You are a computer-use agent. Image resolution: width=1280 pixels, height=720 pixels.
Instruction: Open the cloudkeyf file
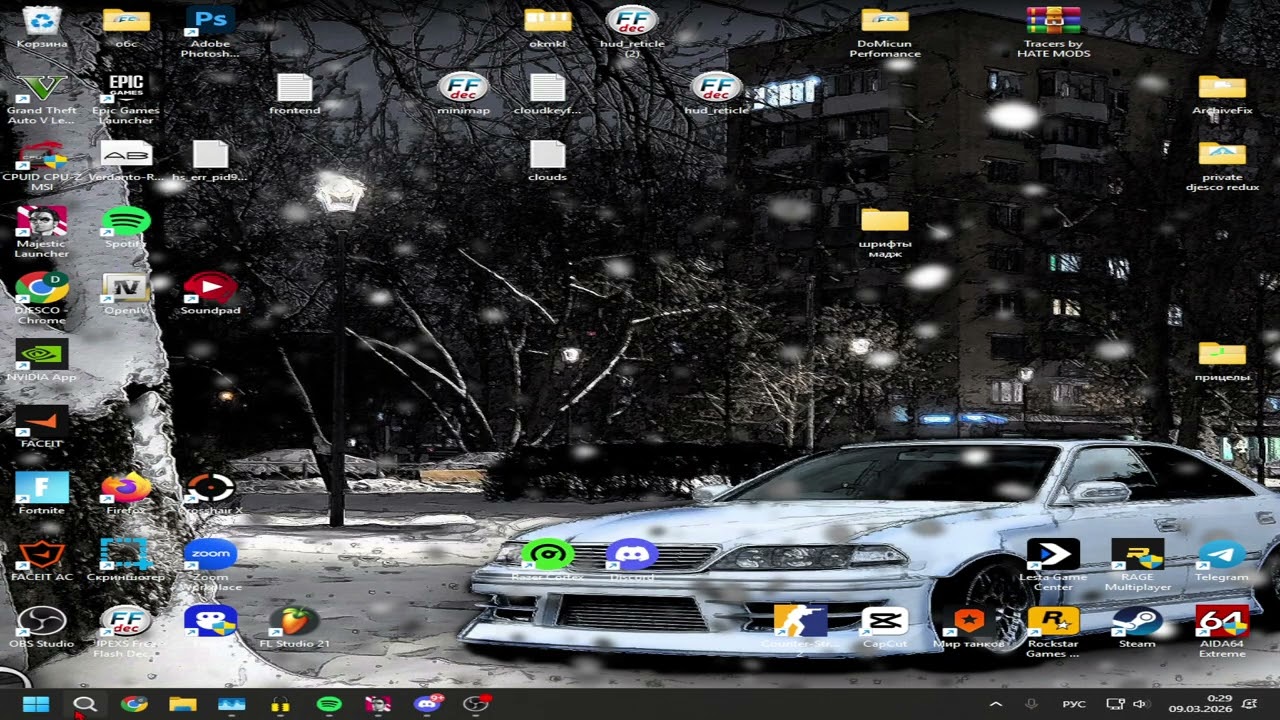tap(547, 94)
